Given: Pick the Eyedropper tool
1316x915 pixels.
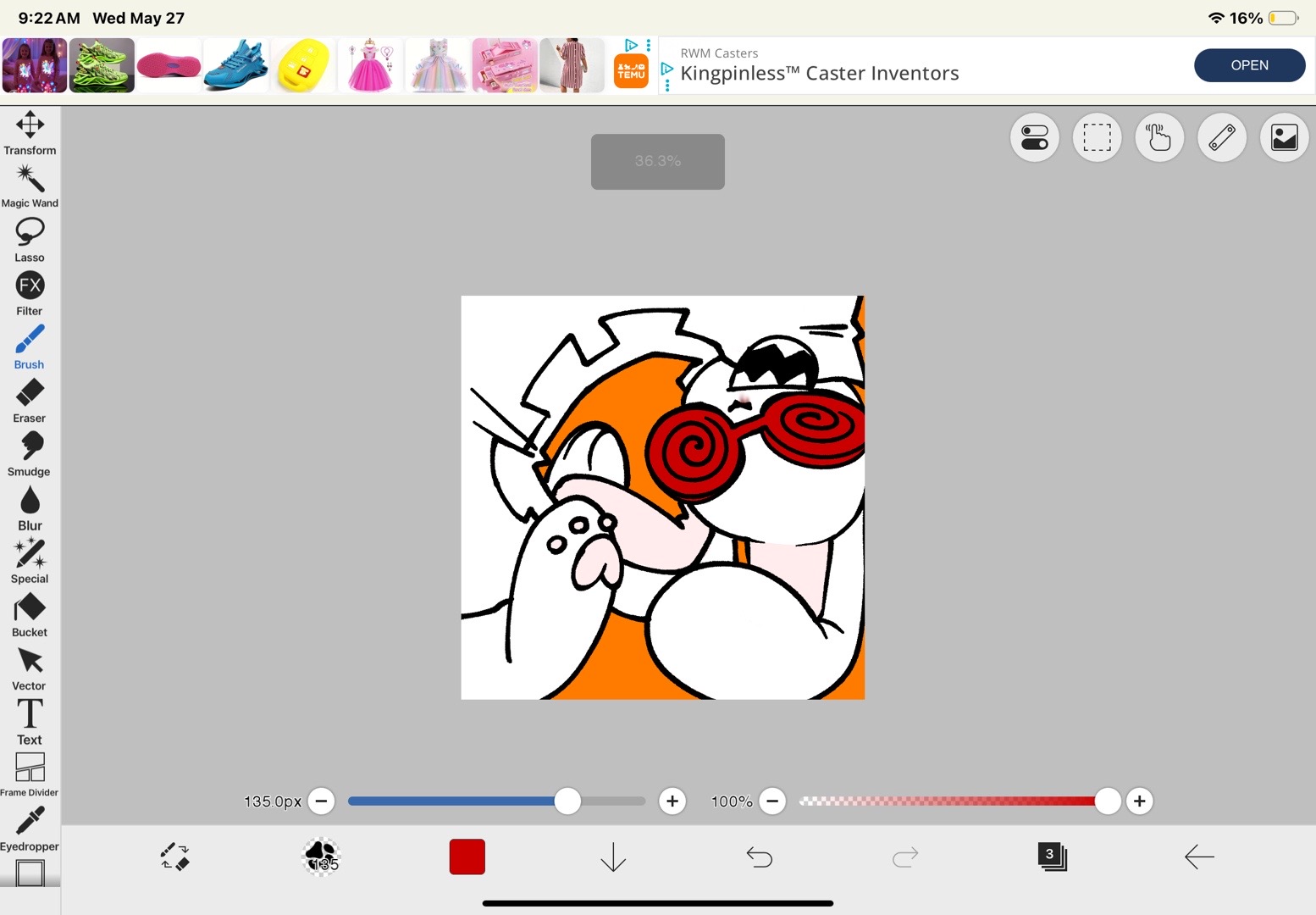Looking at the screenshot, I should pos(30,829).
